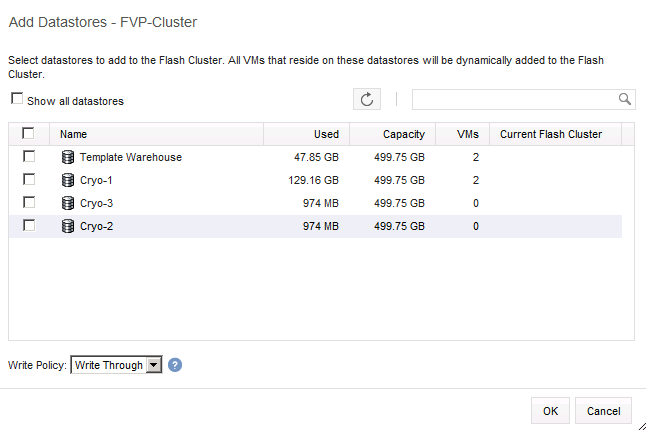Check the Cryo-2 row checkbox
Viewport: 646px width, 430px height.
click(x=29, y=226)
